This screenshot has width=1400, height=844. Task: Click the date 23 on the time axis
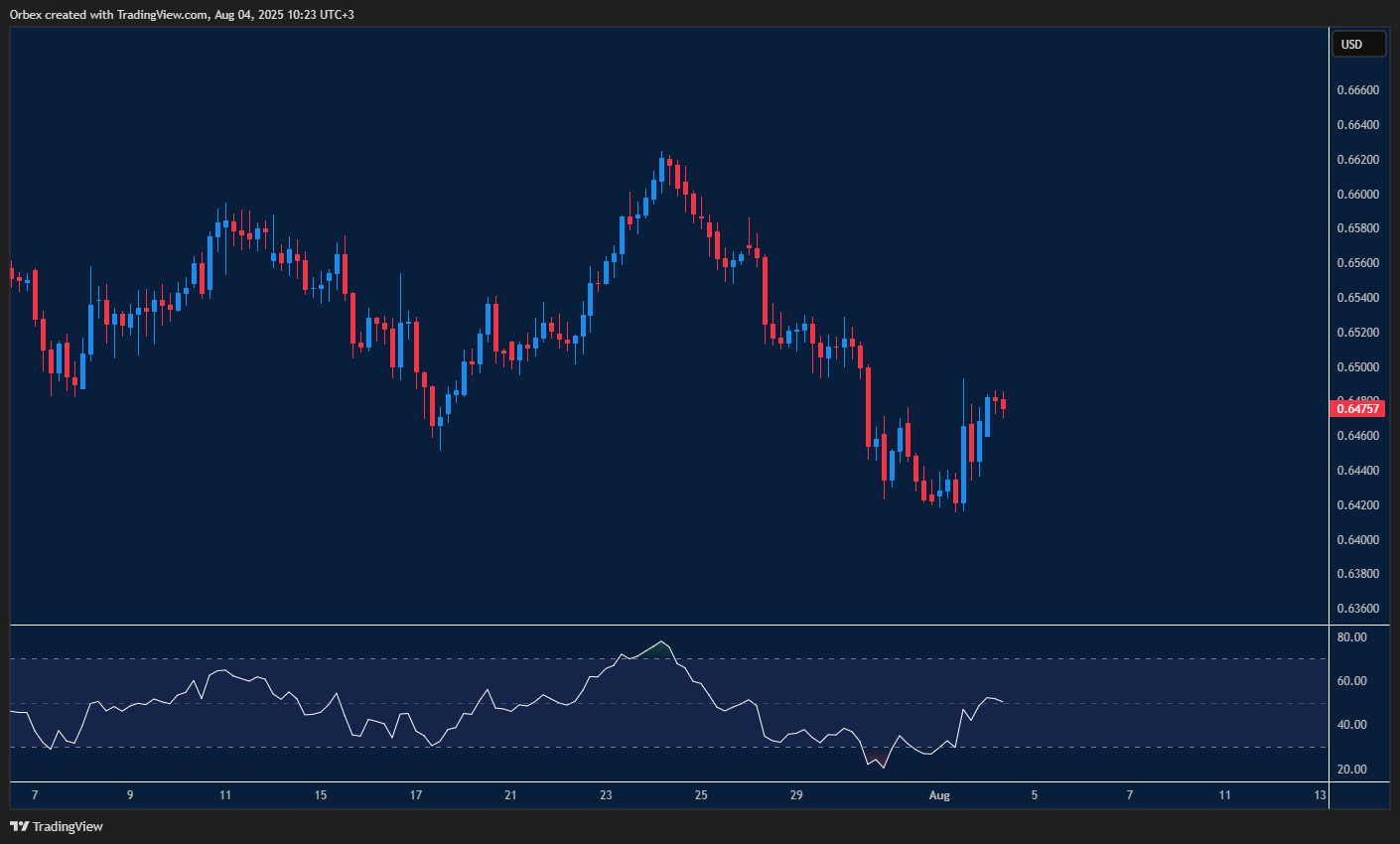pyautogui.click(x=607, y=795)
